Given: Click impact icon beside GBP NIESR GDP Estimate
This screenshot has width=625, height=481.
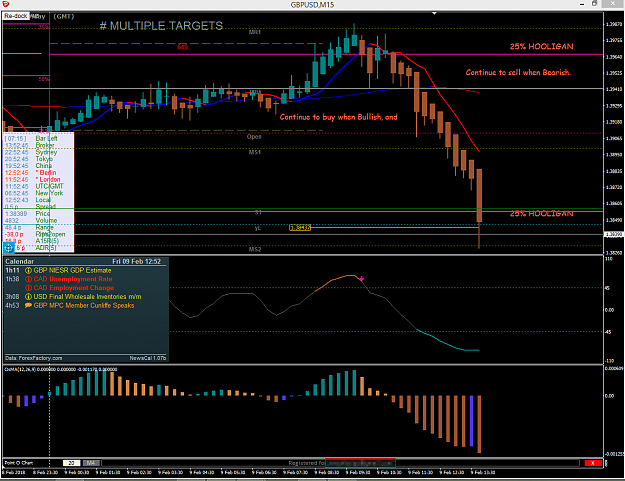Looking at the screenshot, I should click(28, 271).
